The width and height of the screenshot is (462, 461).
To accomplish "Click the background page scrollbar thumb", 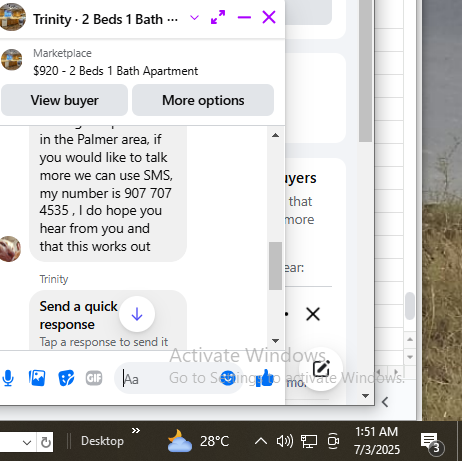I will [x=366, y=71].
